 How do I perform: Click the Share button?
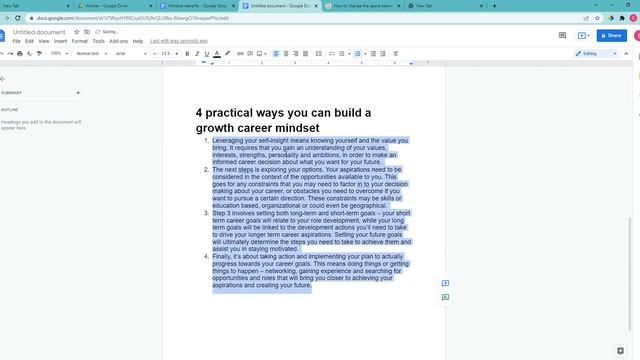pyautogui.click(x=611, y=36)
